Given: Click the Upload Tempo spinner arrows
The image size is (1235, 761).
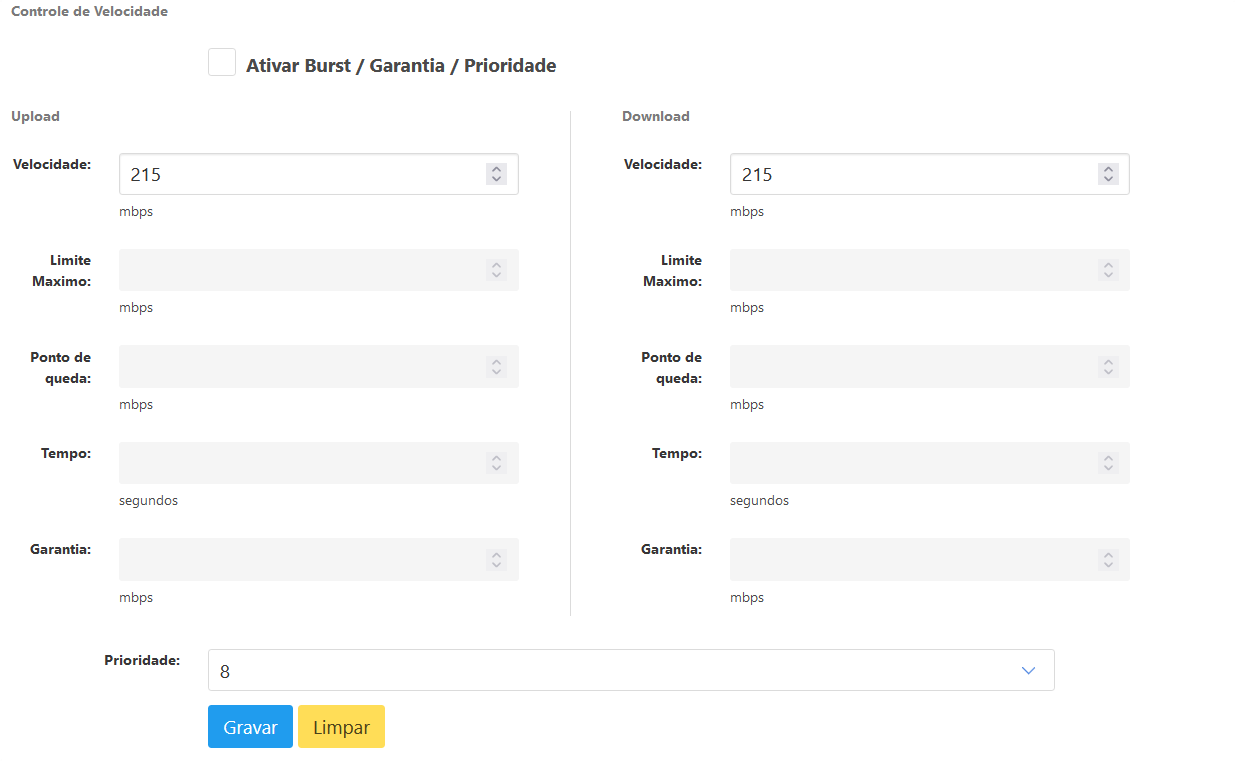Looking at the screenshot, I should pos(496,463).
